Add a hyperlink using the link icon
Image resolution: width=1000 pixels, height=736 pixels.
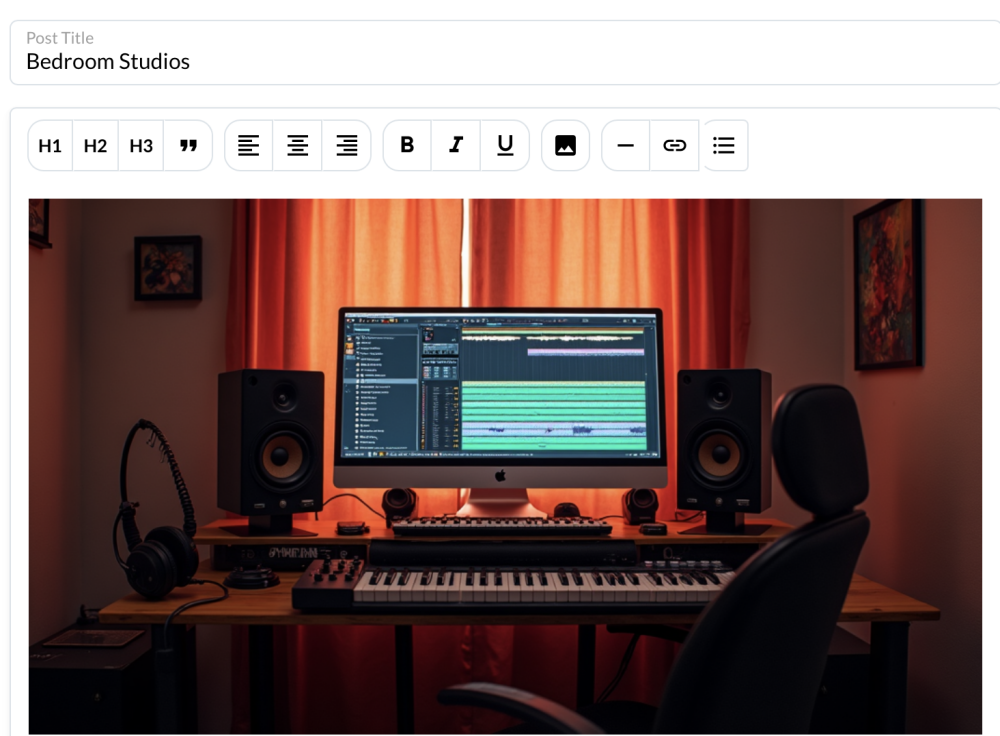click(x=675, y=146)
